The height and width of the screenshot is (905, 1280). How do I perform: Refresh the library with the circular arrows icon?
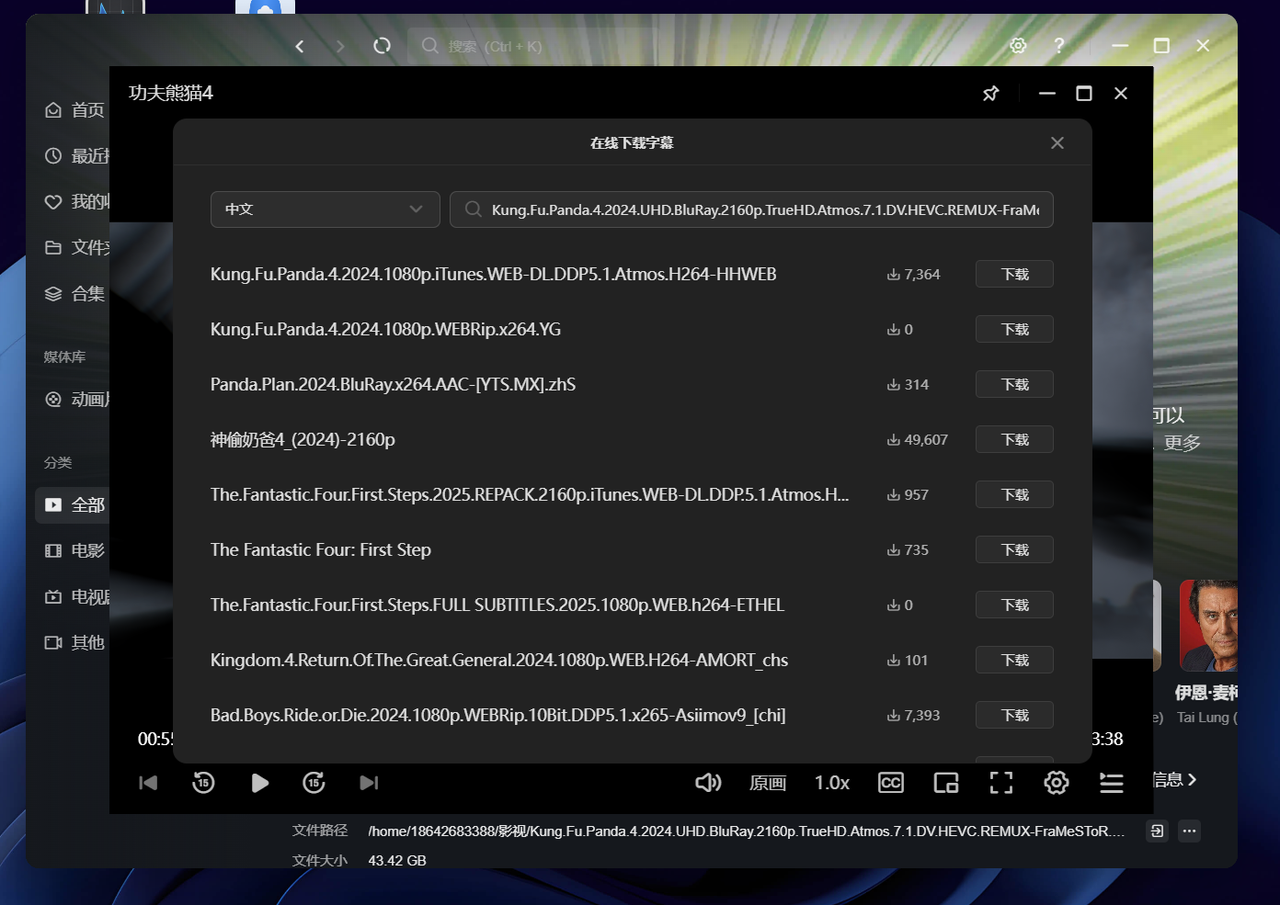[381, 46]
